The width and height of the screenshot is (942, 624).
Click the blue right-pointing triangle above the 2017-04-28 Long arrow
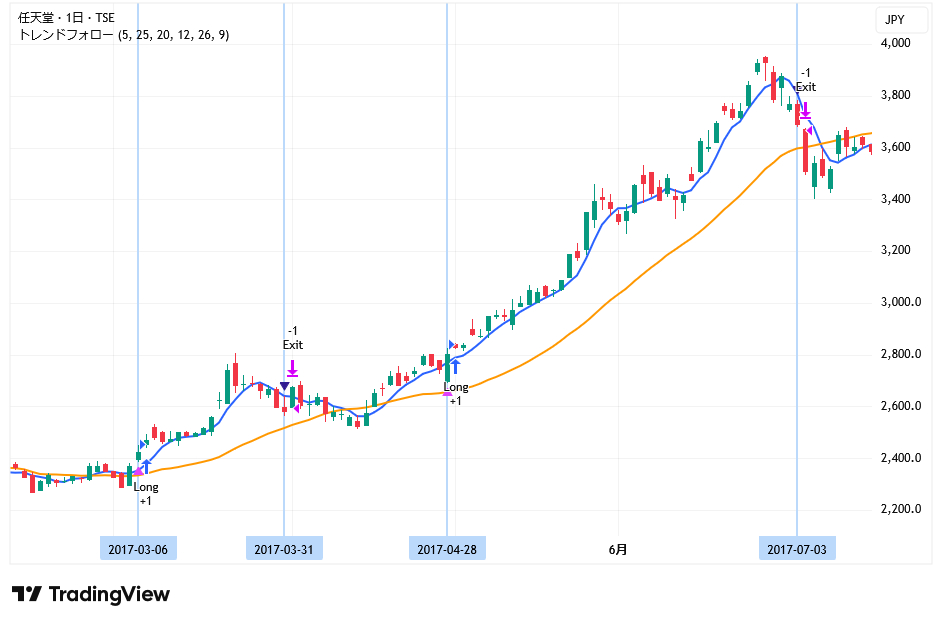pos(452,345)
